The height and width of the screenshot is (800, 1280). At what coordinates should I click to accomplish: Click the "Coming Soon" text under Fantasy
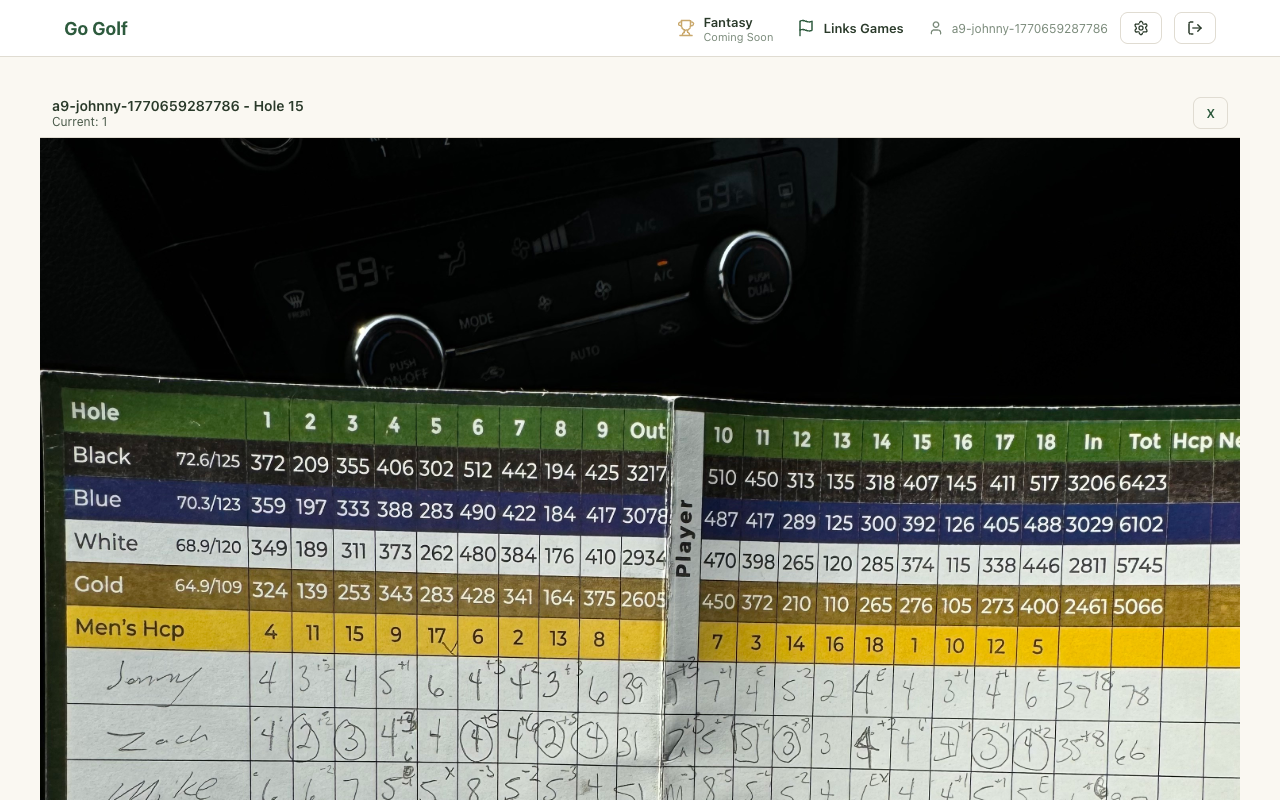(738, 38)
